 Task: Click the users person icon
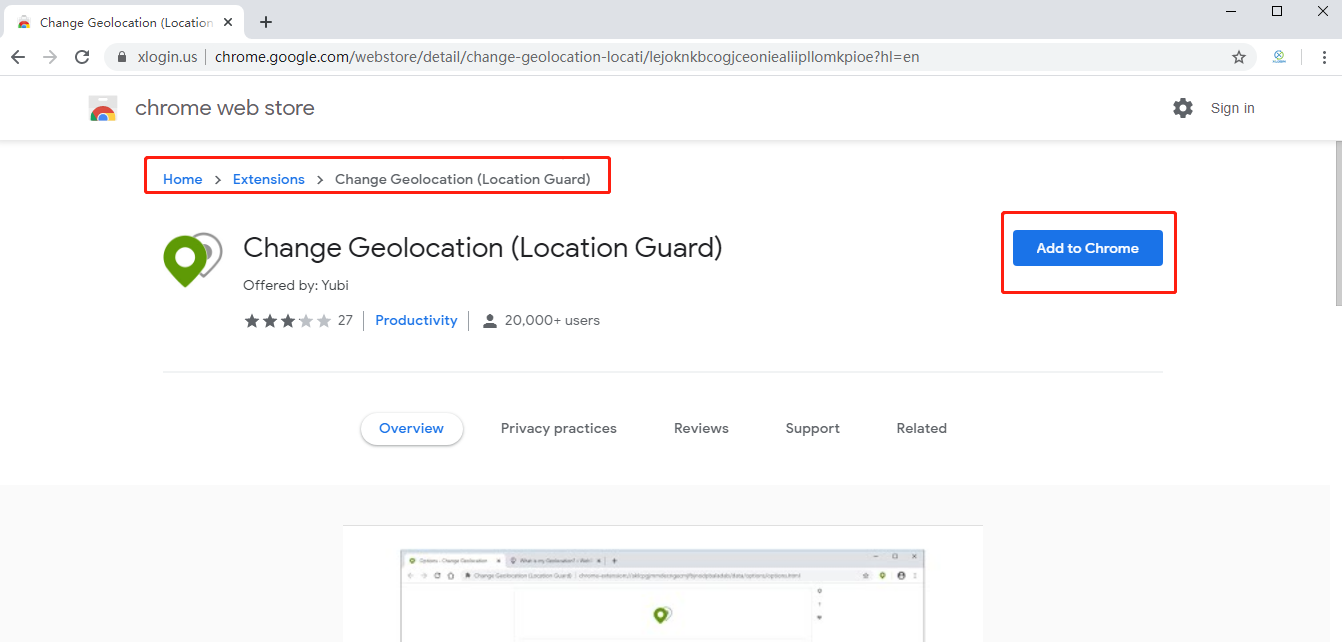click(x=490, y=321)
